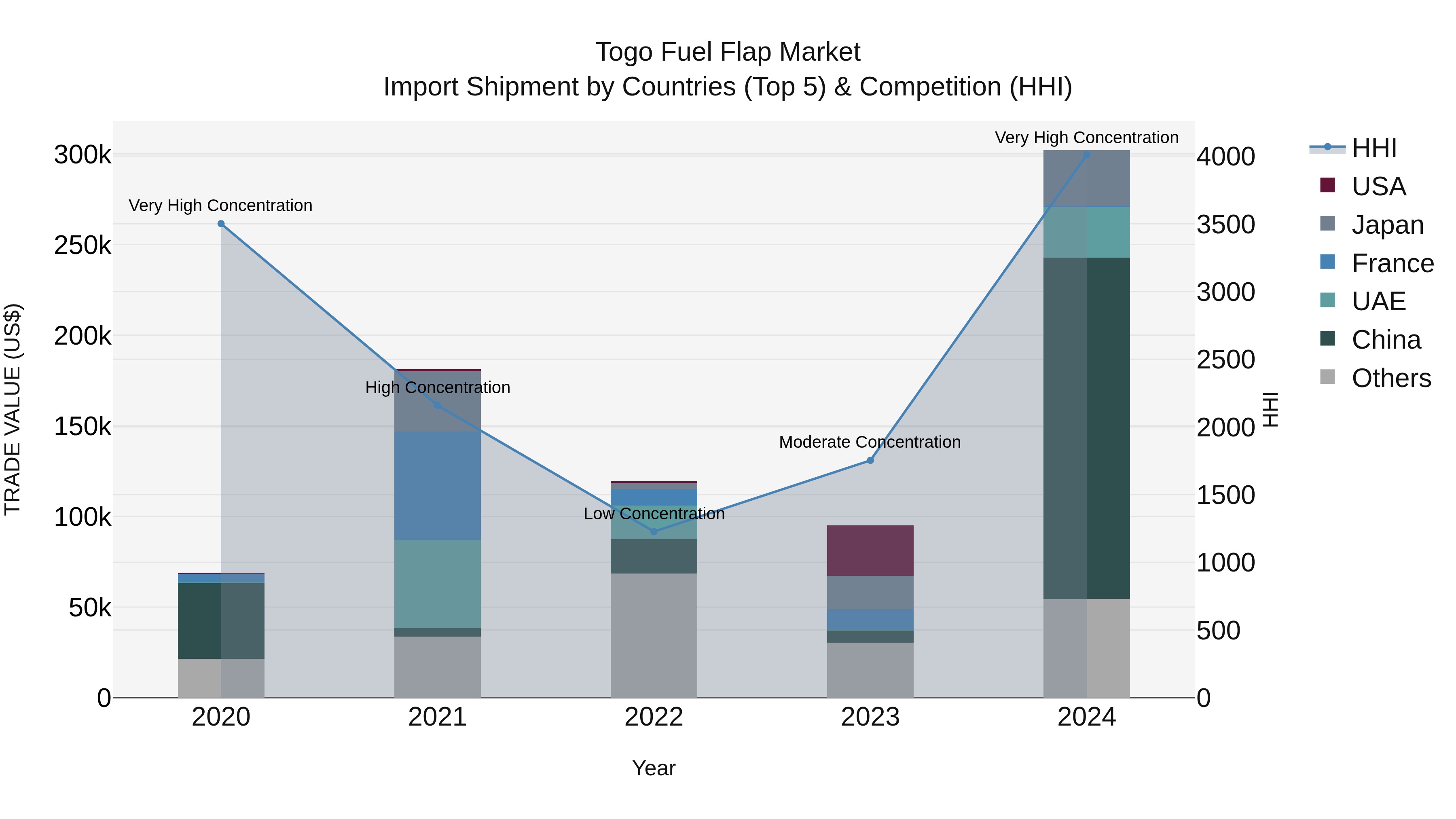Click the 'Low Concentration' annotation
Screen dimensions: 1456x819
(x=654, y=514)
